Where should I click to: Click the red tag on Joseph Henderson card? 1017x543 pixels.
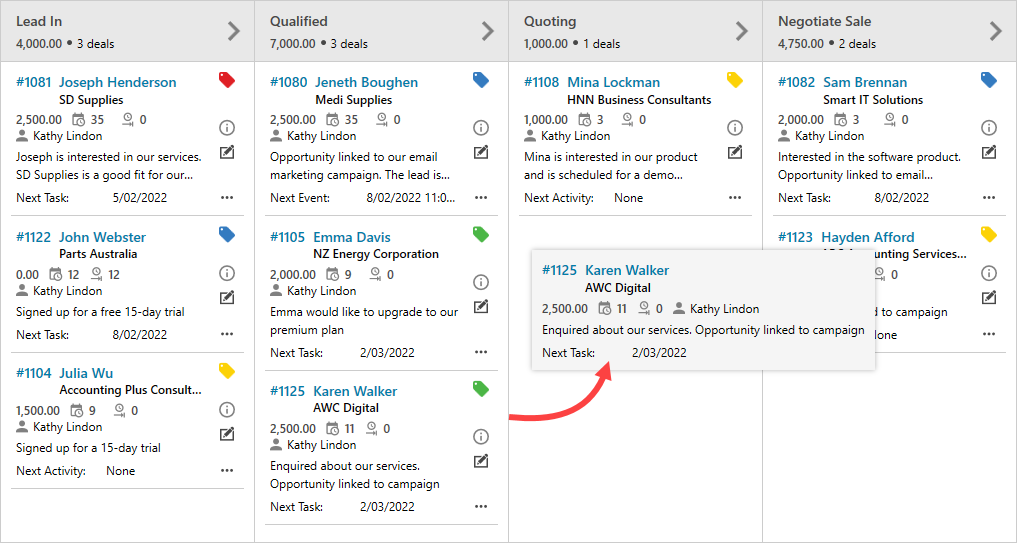227,80
